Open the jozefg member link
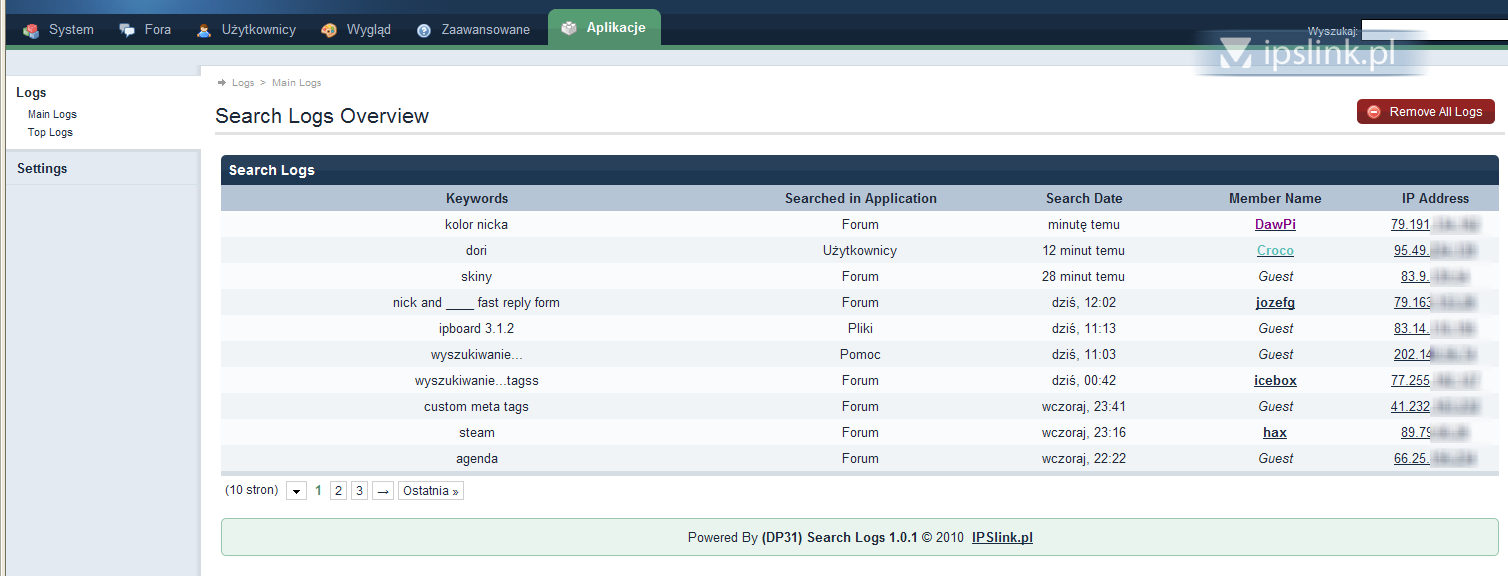Image resolution: width=1508 pixels, height=576 pixels. (x=1275, y=303)
